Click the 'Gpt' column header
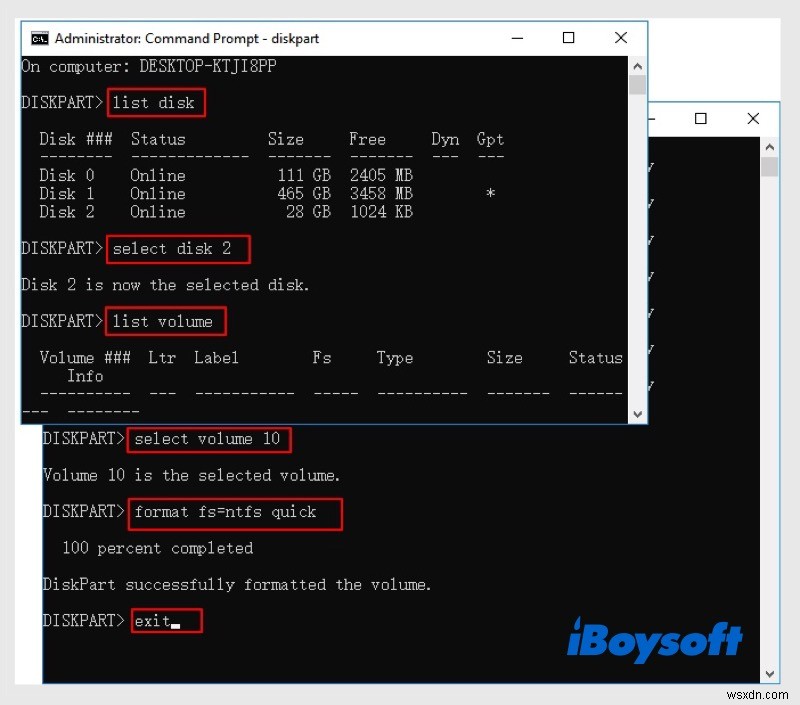 coord(490,139)
